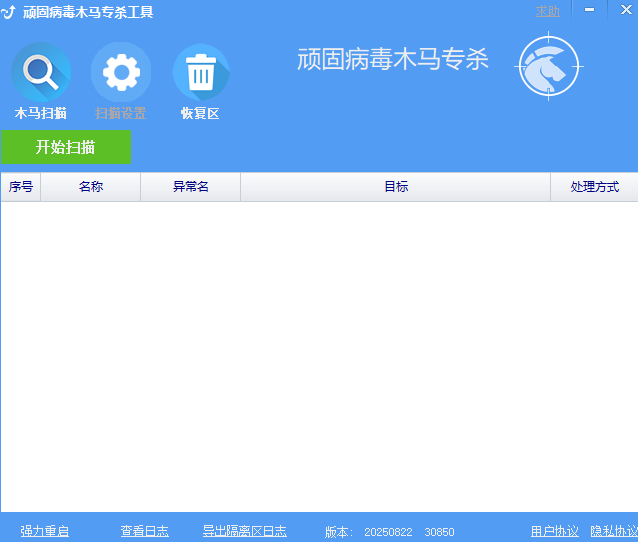This screenshot has width=638, height=542.
Task: Open the 求助 help link
Action: (x=547, y=11)
